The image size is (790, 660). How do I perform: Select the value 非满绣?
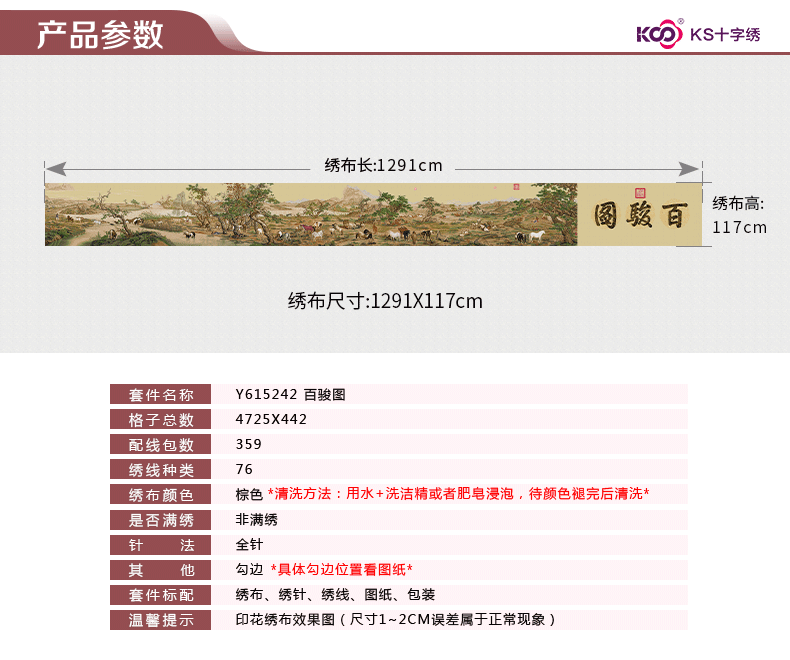[256, 519]
